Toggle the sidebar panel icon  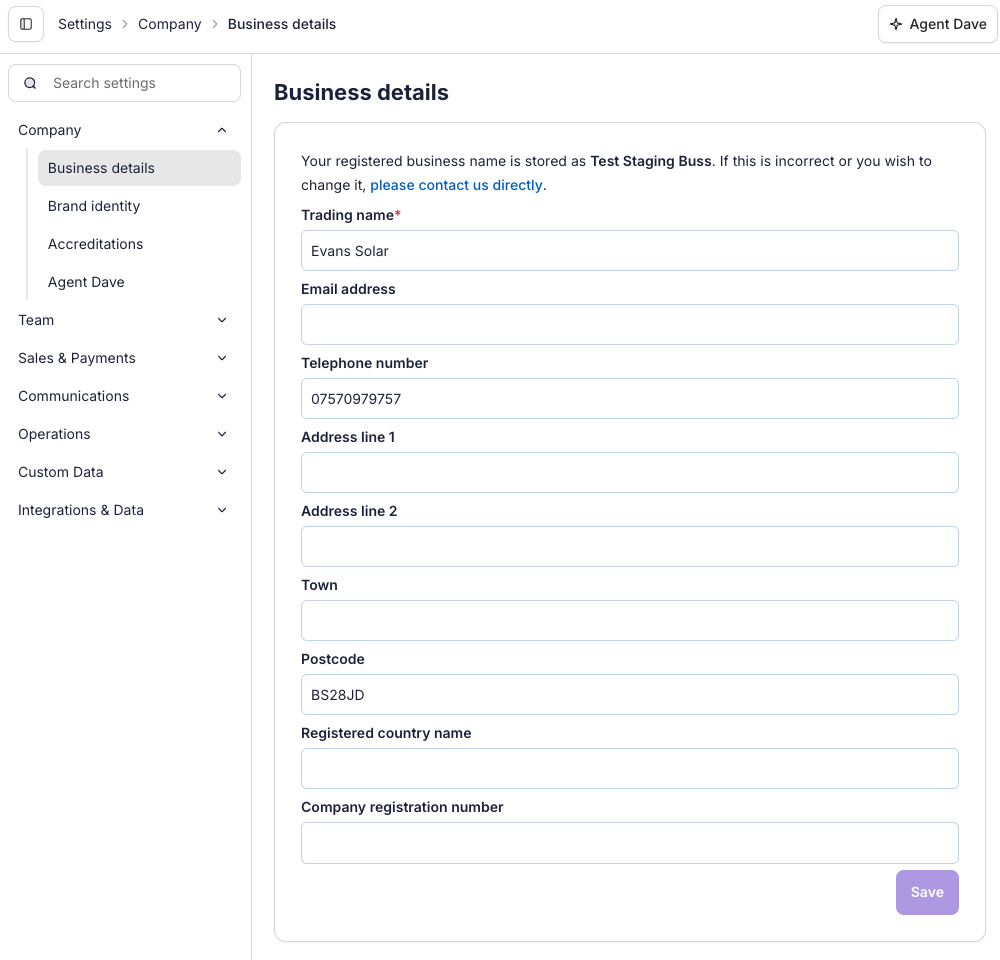26,24
